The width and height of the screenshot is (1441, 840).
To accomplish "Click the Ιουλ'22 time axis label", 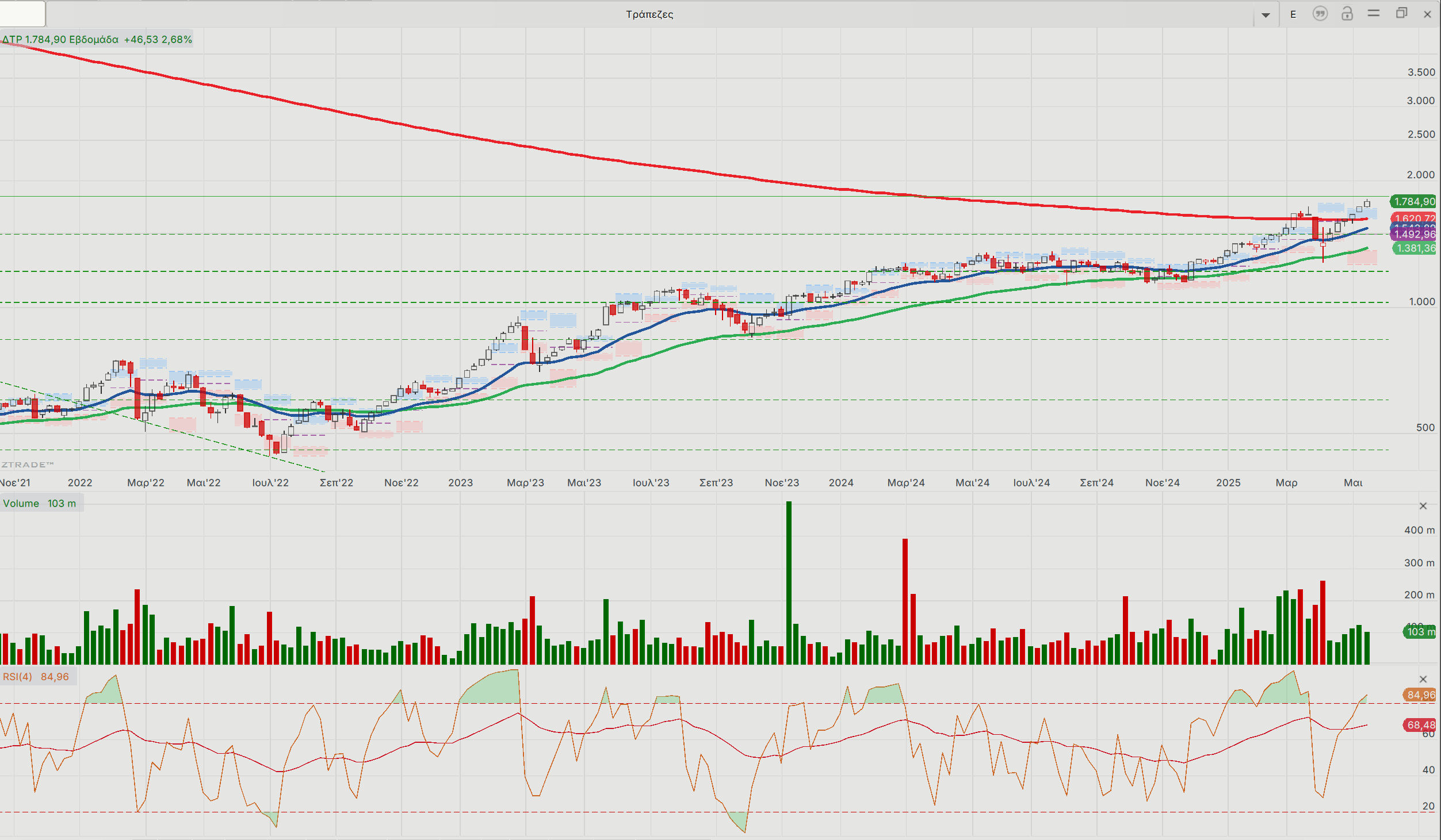I will [x=270, y=483].
